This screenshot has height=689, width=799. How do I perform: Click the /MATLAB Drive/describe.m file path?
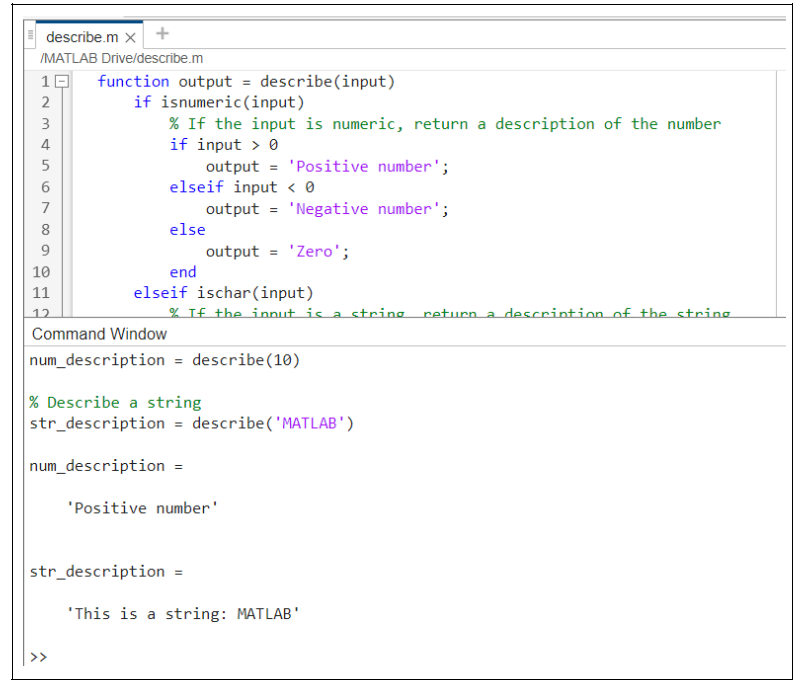point(121,59)
